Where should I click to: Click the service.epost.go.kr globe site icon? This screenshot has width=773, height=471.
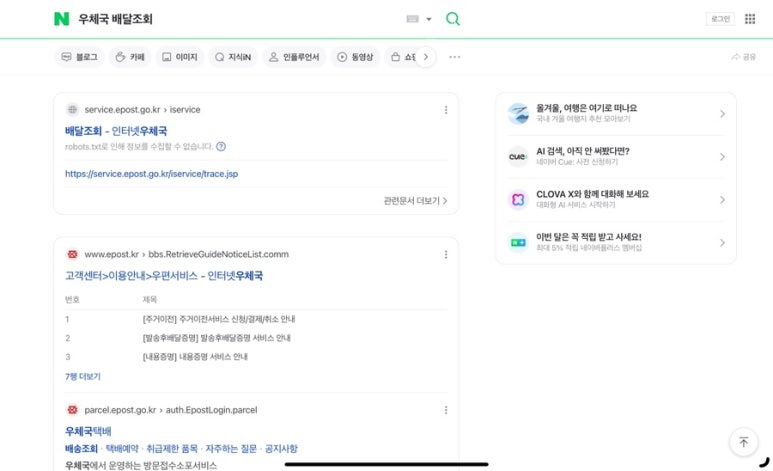click(72, 109)
